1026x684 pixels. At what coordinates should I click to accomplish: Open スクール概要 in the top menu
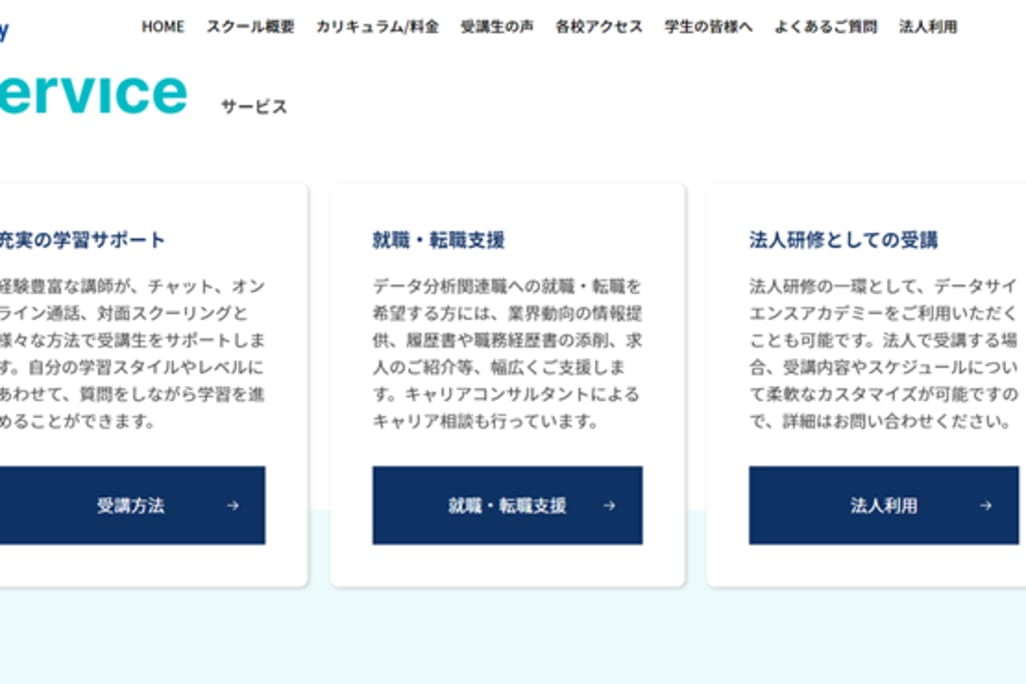click(x=250, y=27)
